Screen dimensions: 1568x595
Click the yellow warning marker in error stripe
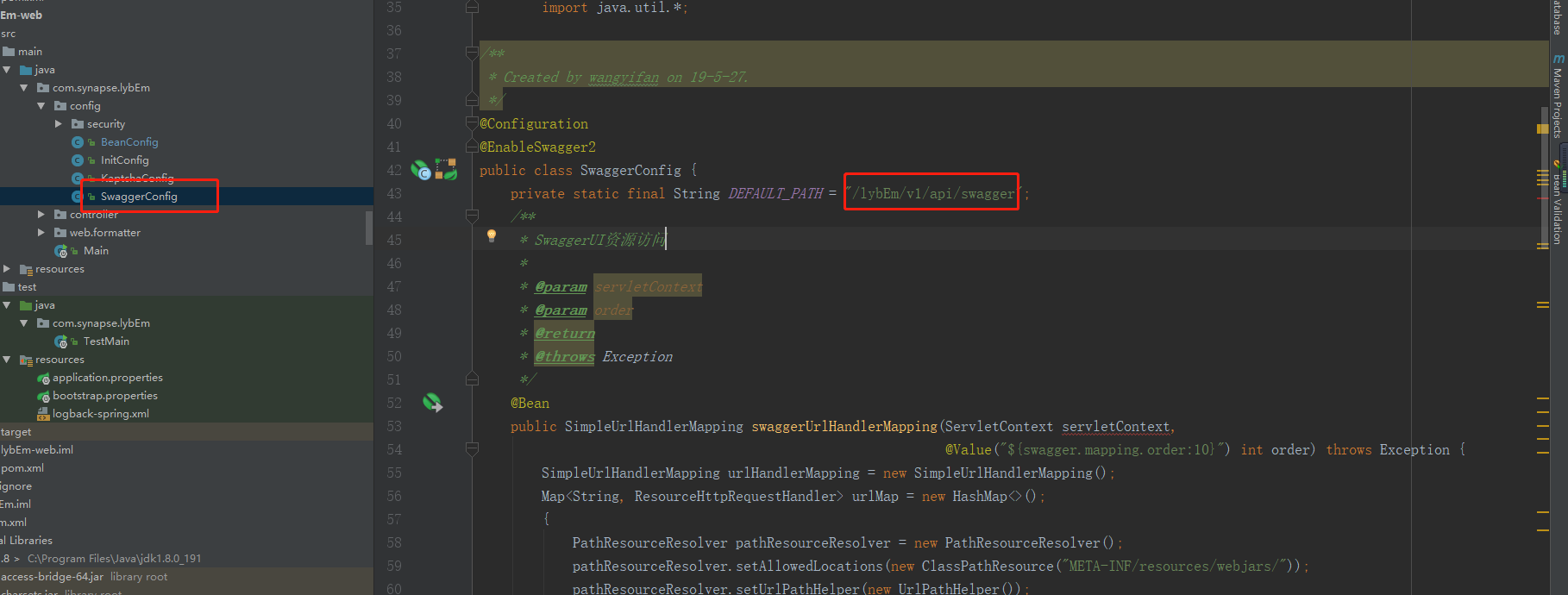1542,128
